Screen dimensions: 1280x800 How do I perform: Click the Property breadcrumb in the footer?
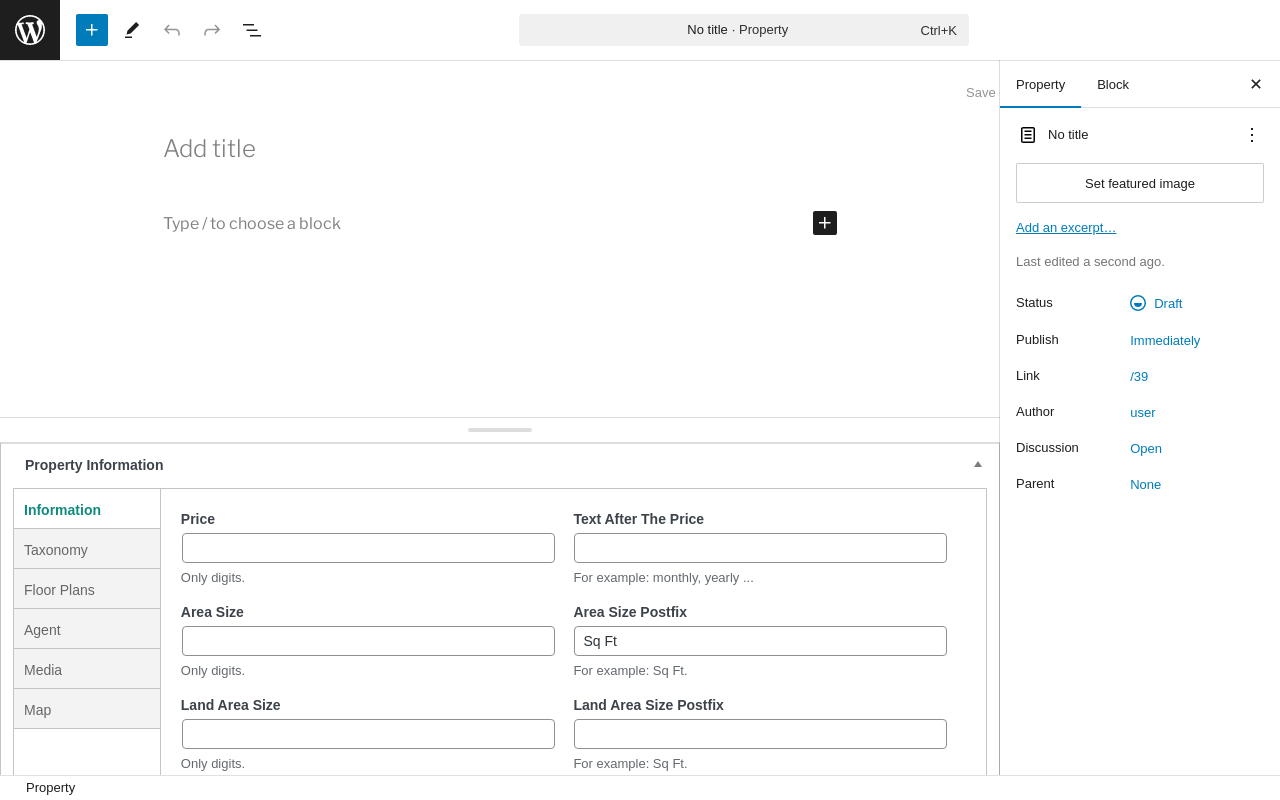pos(50,788)
